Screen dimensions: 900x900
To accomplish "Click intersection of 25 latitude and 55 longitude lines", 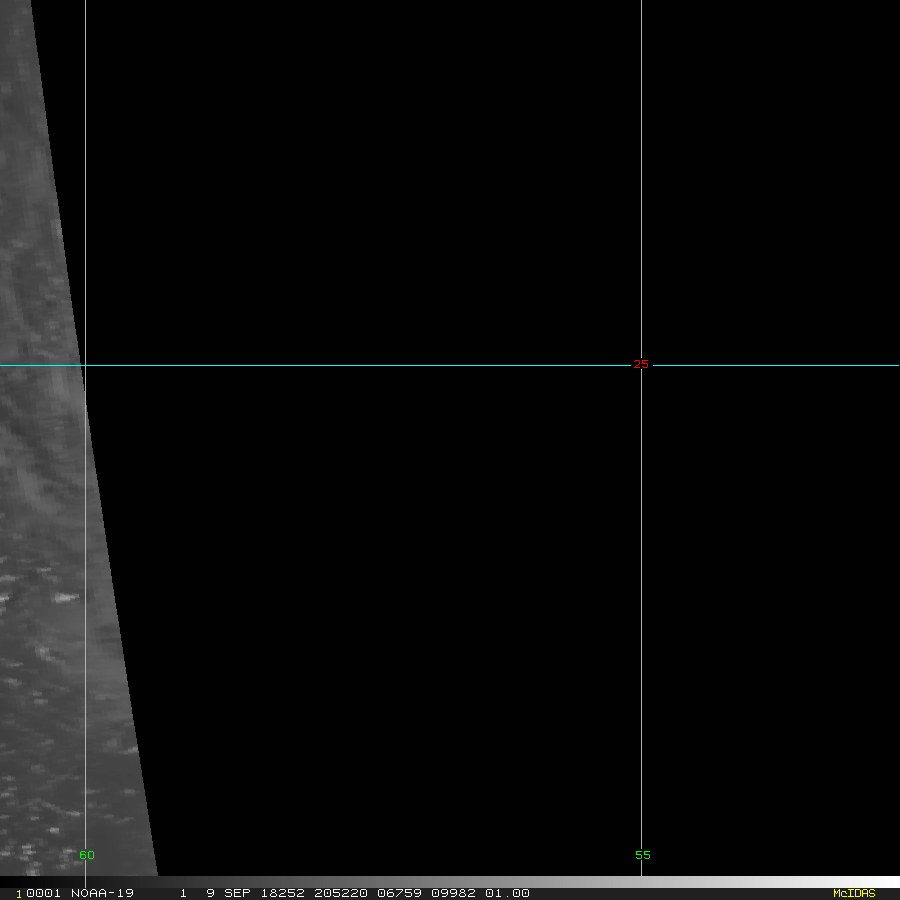I will click(641, 365).
